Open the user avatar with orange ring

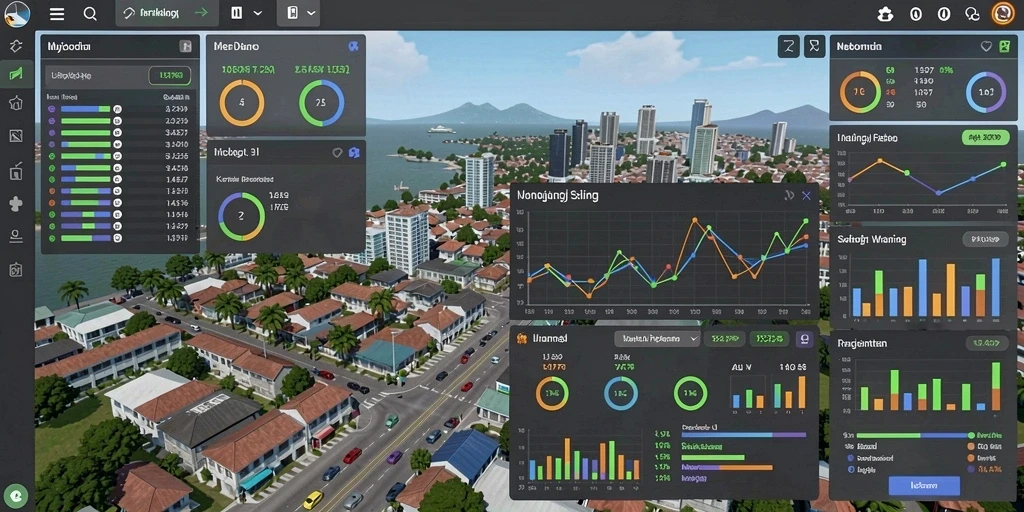coord(1002,14)
